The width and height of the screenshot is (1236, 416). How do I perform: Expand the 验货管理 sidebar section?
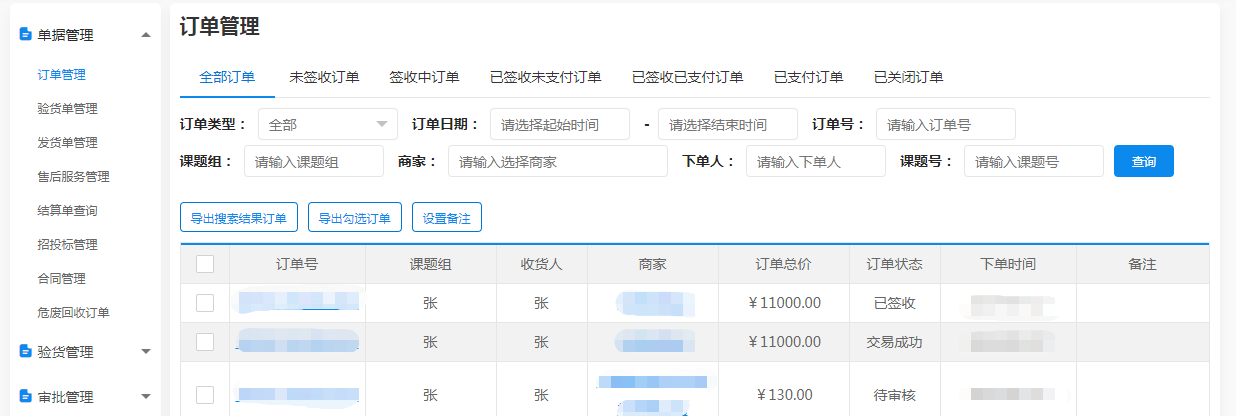tap(146, 351)
